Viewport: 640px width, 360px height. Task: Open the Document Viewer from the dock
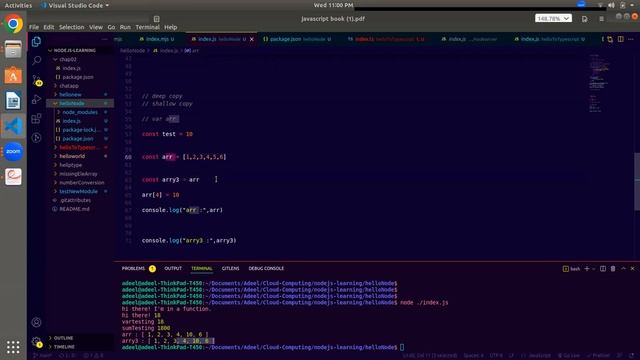(13, 177)
